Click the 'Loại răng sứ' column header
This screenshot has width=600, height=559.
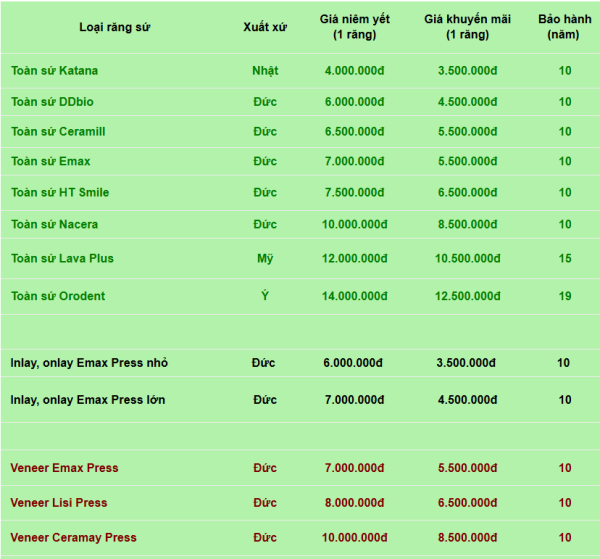tap(114, 27)
